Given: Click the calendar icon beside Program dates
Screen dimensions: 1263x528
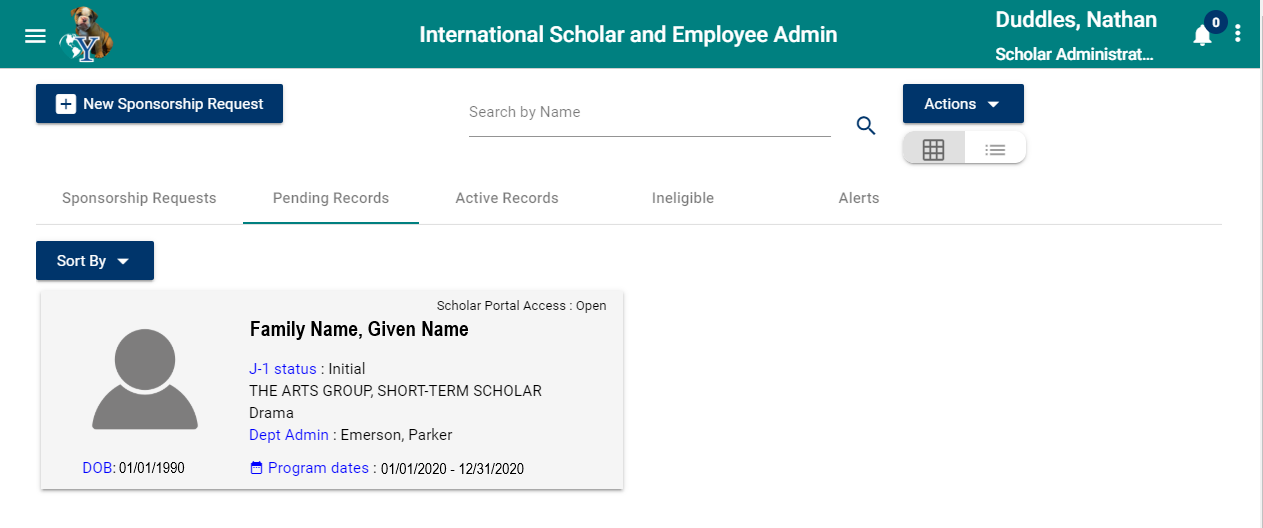Looking at the screenshot, I should tap(256, 468).
